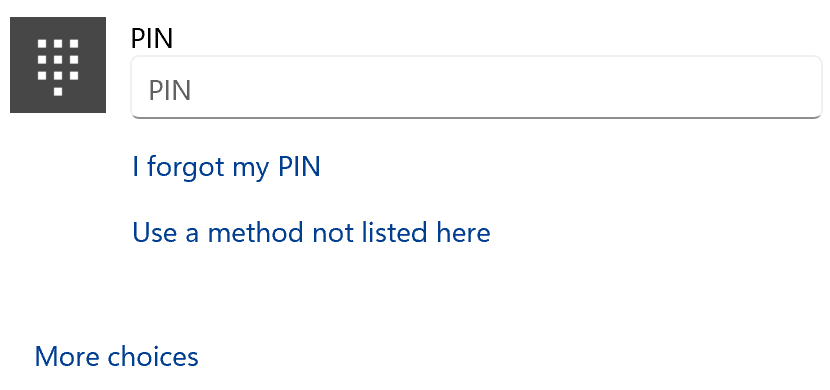Select the PIN sign-in option image
This screenshot has height=390, width=830.
pos(58,65)
